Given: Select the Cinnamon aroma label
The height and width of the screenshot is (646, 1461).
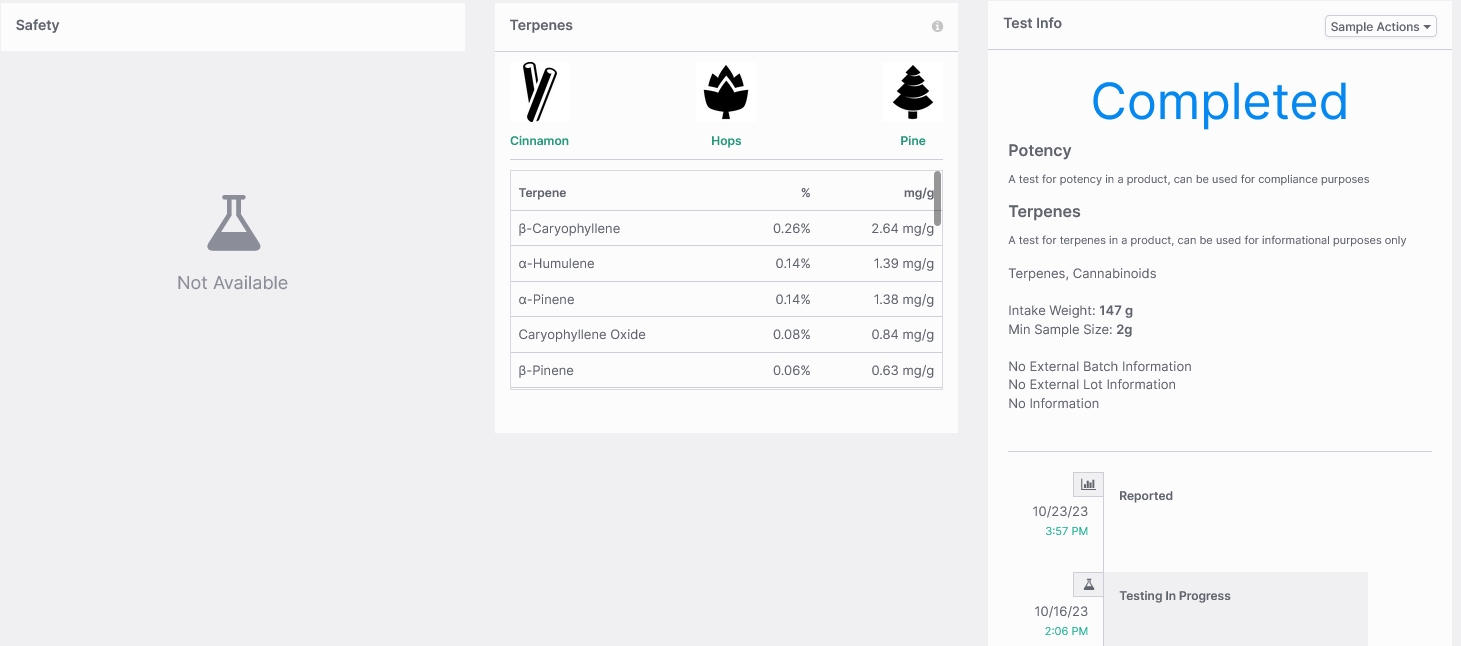Looking at the screenshot, I should [x=539, y=141].
